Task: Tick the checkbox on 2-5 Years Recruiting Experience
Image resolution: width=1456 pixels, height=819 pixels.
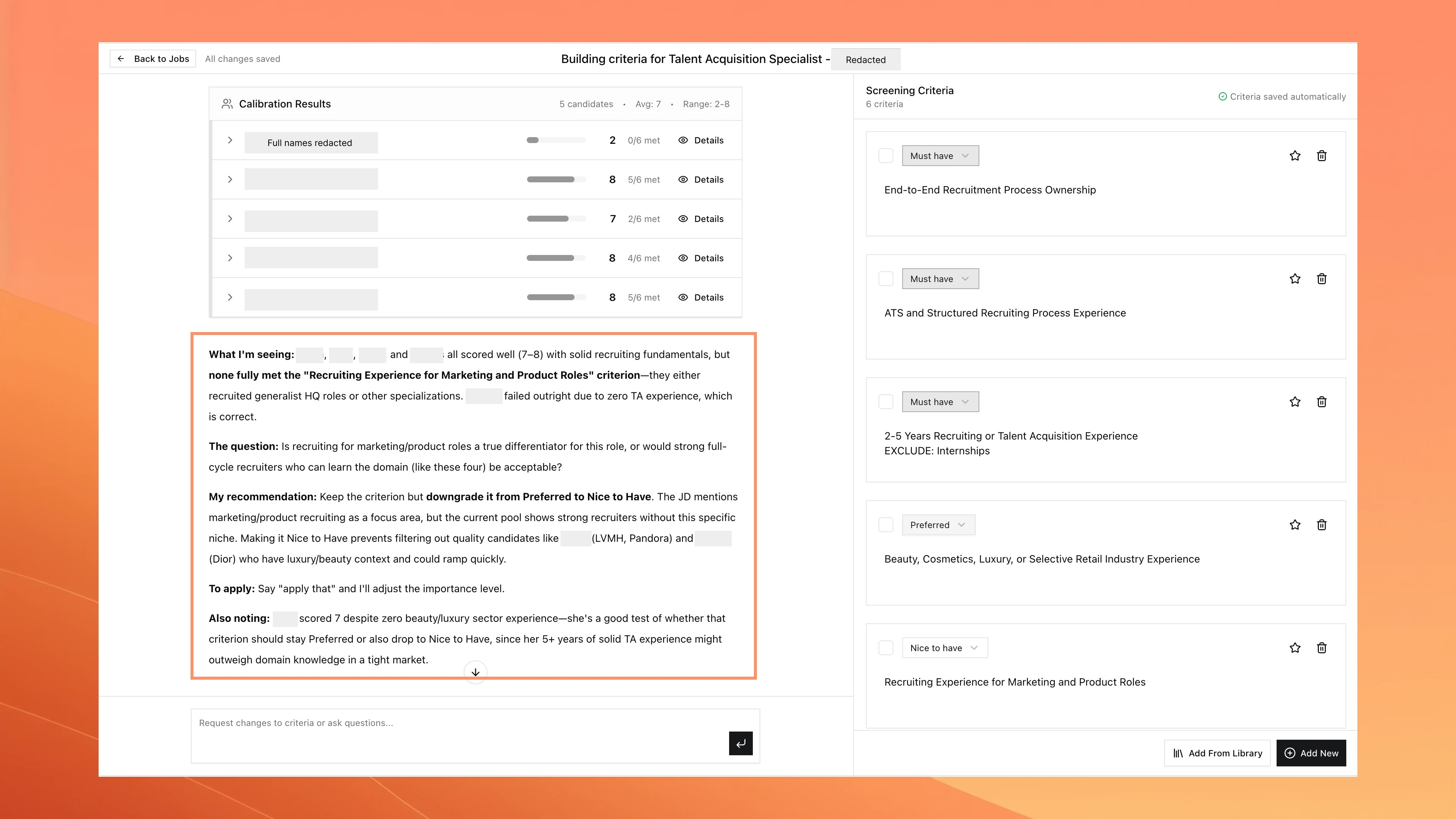Action: click(886, 401)
